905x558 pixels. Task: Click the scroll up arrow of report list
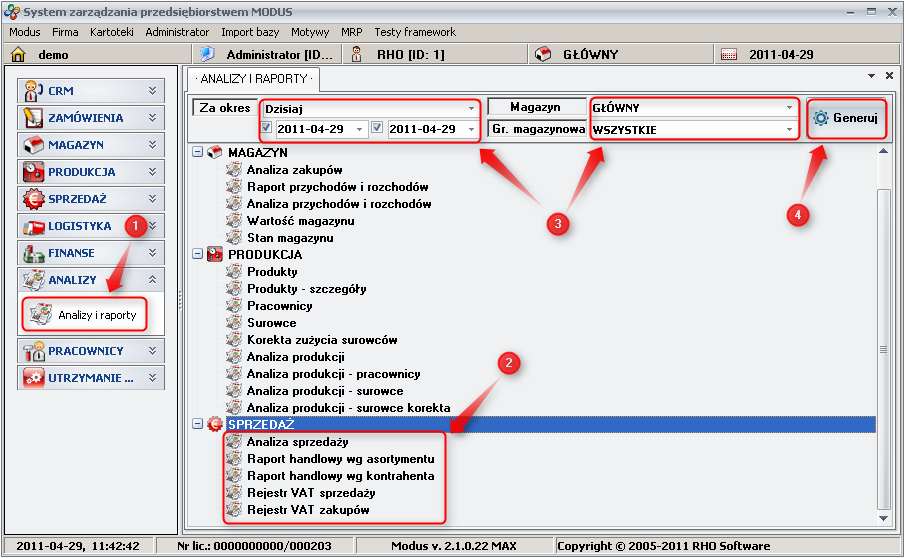click(x=883, y=151)
